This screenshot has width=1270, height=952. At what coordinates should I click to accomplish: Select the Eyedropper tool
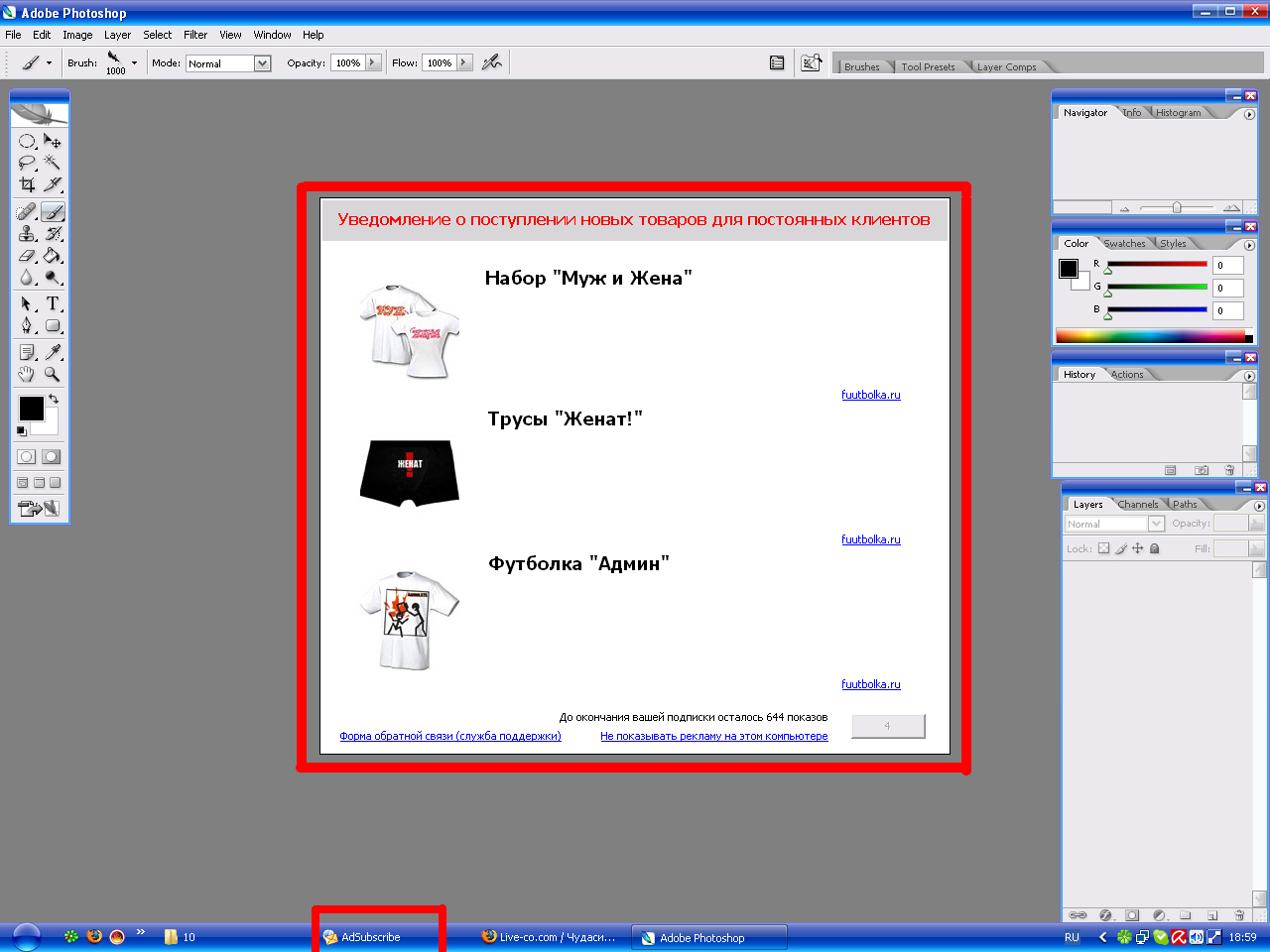(53, 352)
